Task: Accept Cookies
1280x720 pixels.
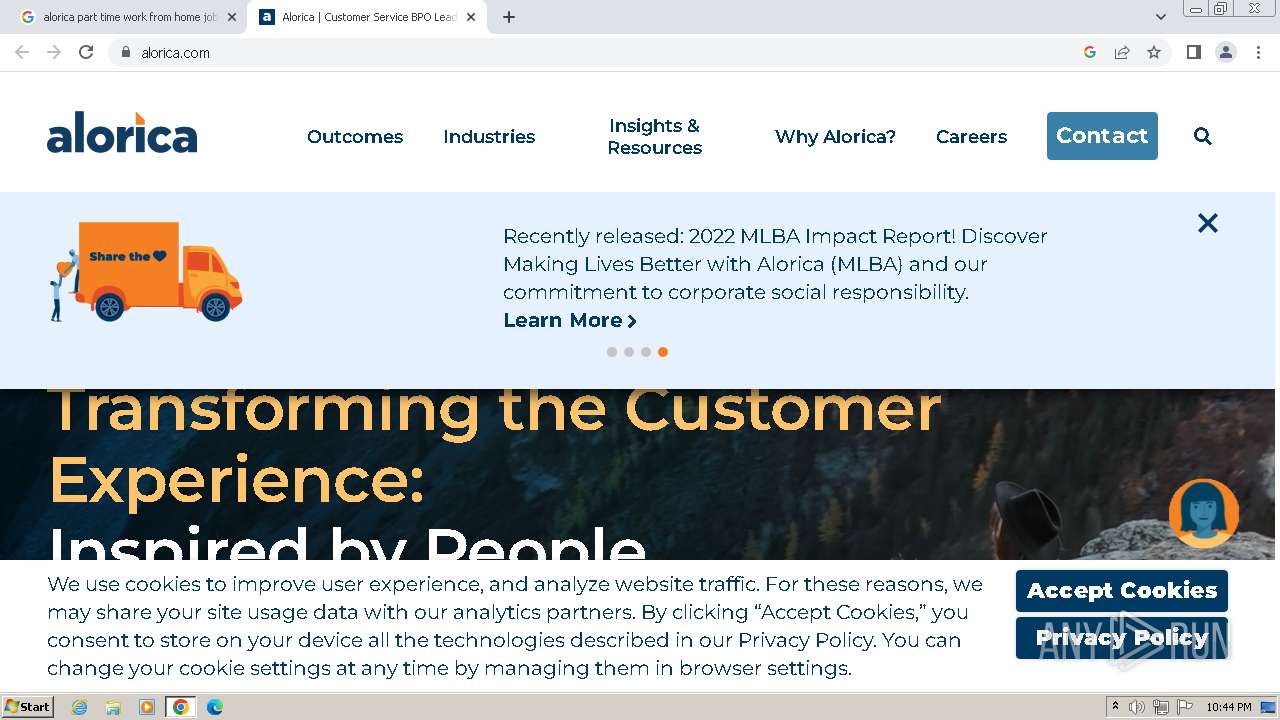Action: click(1122, 590)
